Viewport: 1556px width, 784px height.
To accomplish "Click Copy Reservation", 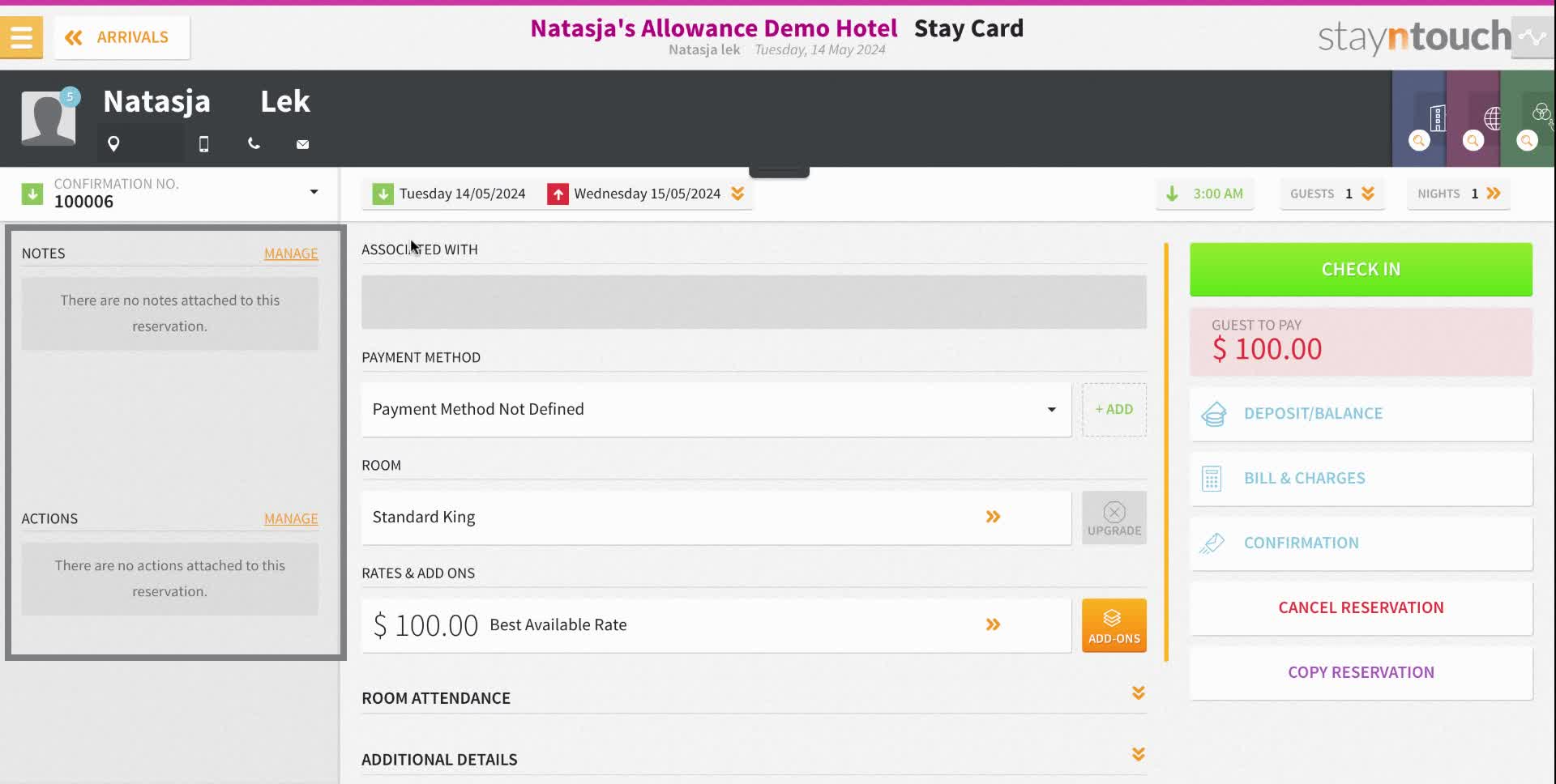I will click(1361, 672).
